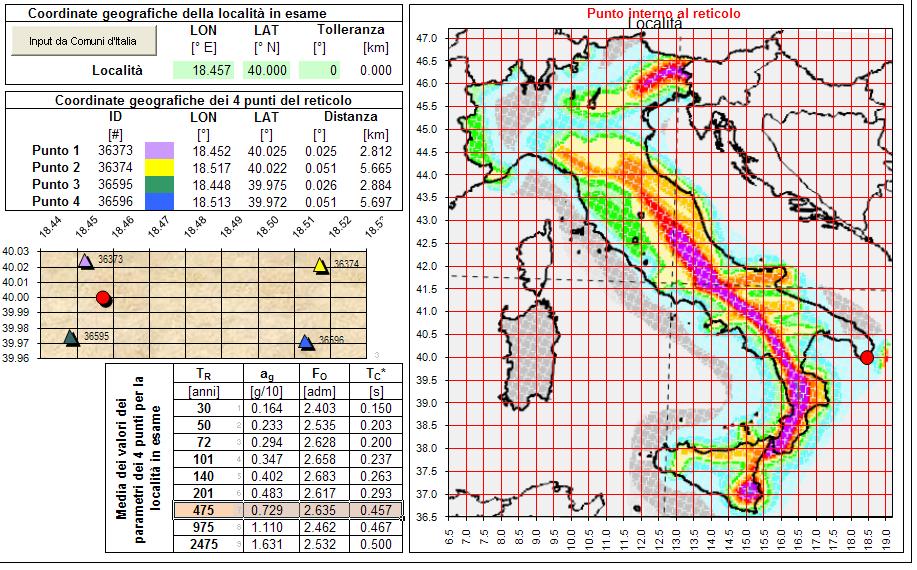
Task: Click the Input da Comuni d'Italia button
Action: (x=84, y=41)
